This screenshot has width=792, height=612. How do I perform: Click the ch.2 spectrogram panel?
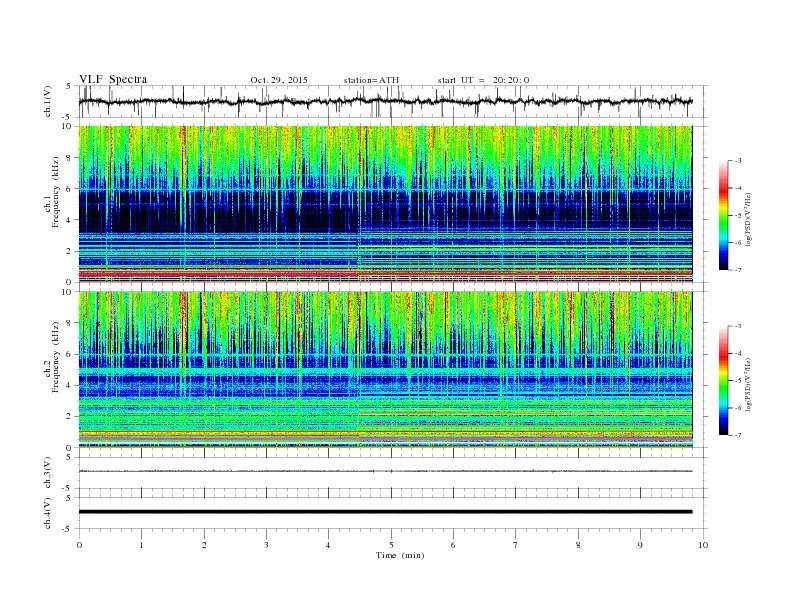[x=385, y=370]
